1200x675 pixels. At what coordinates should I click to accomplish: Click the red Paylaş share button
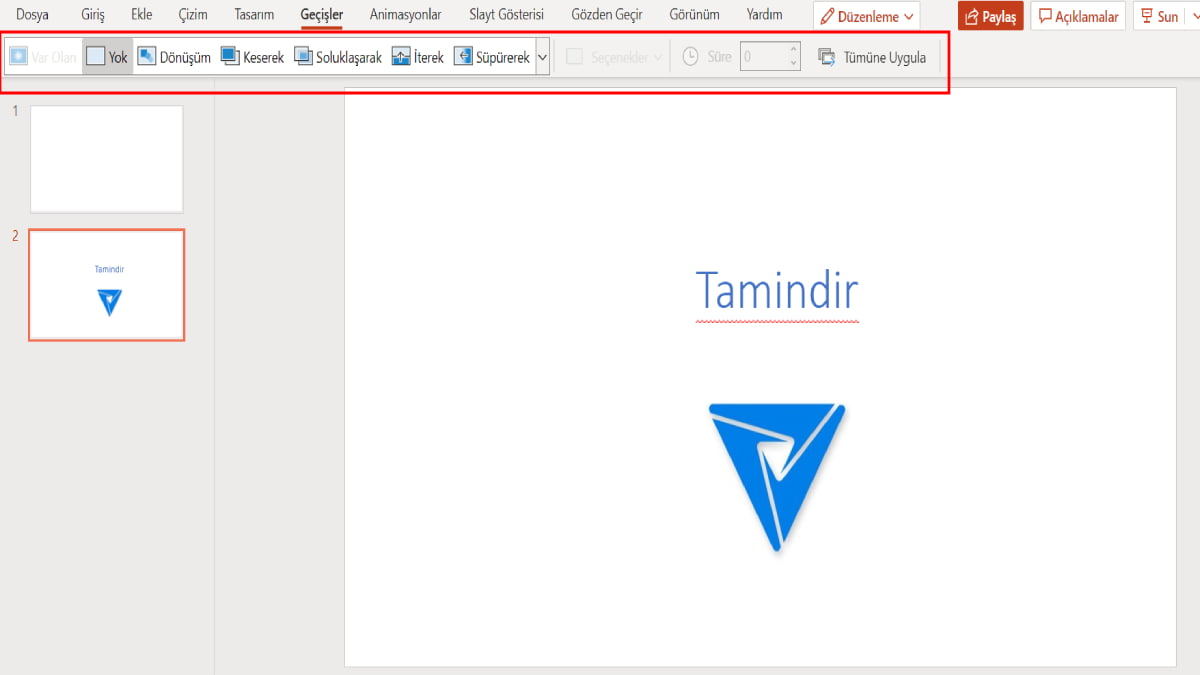point(990,16)
